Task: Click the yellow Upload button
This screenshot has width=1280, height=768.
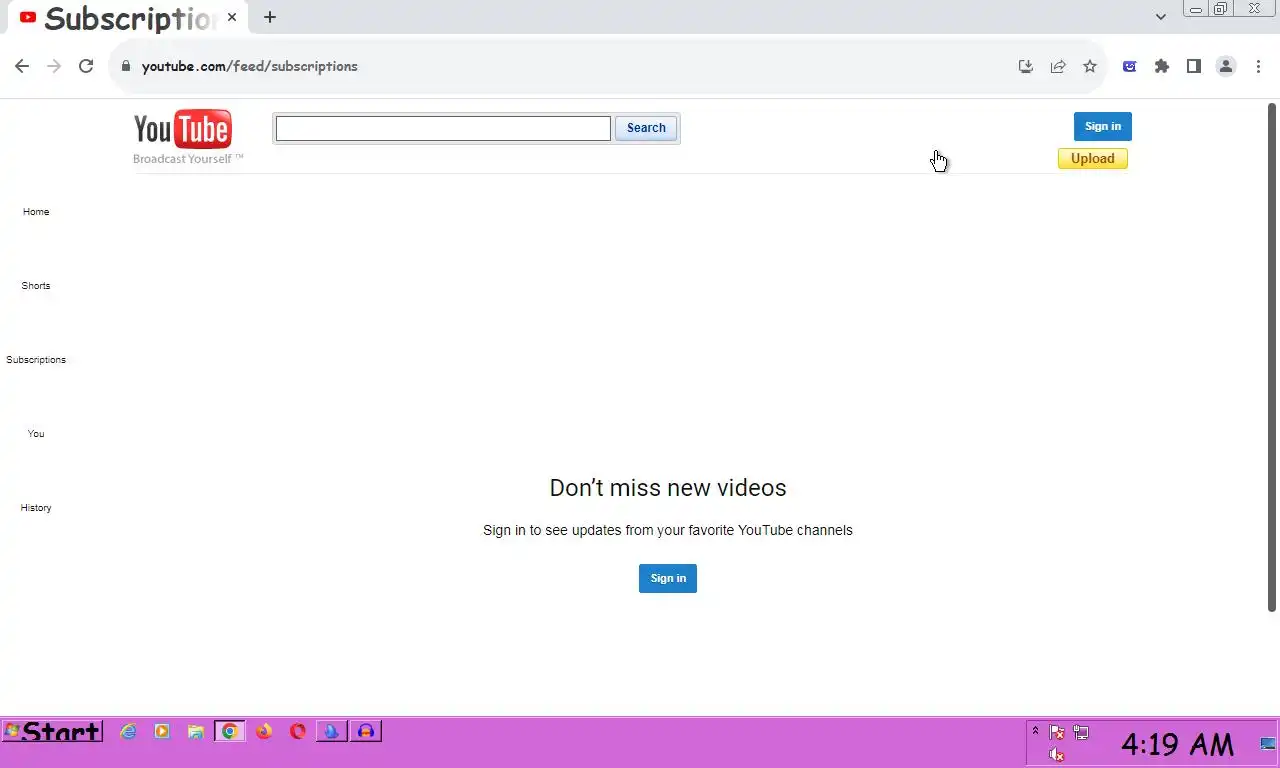Action: pyautogui.click(x=1093, y=158)
